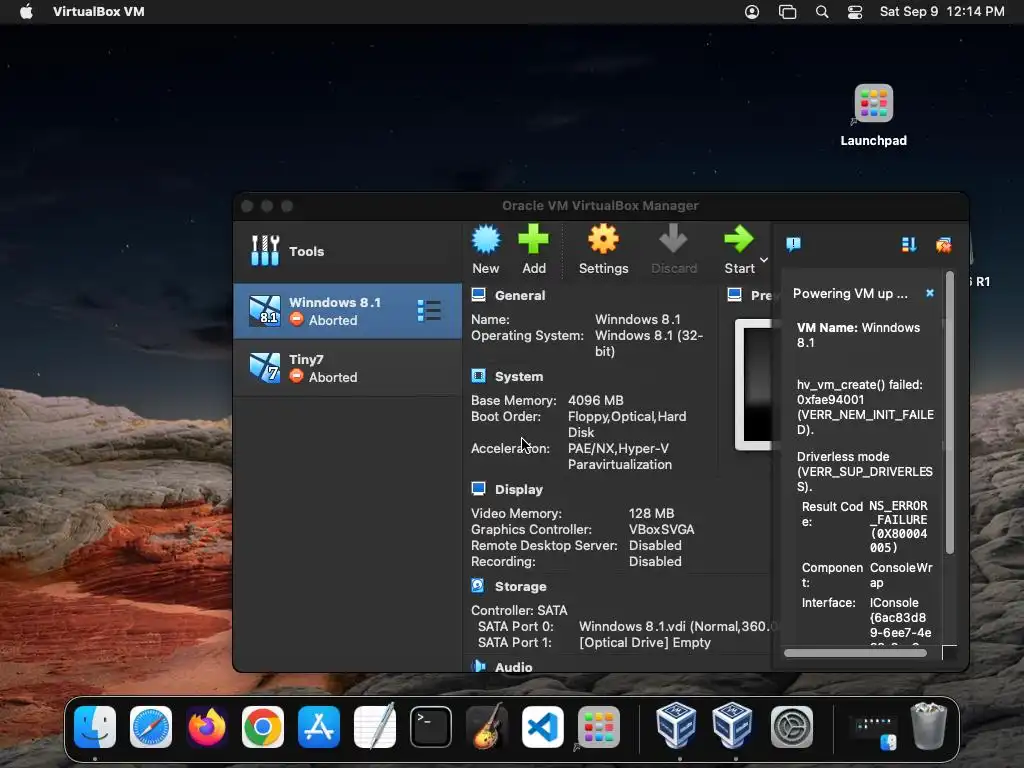Click the VBoxSVGA graphics controller value
The image size is (1024, 768).
[x=662, y=530]
